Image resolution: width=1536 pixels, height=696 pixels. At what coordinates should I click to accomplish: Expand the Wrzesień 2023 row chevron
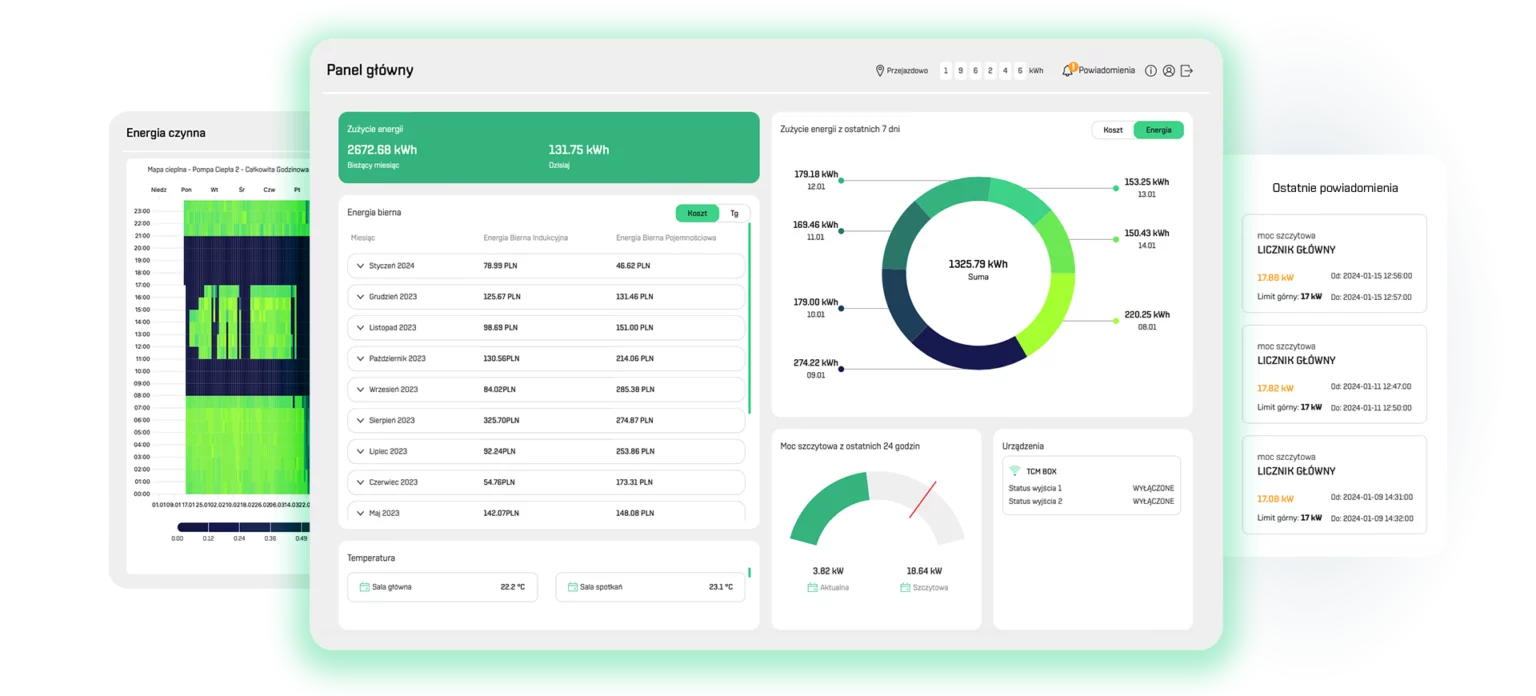360,389
